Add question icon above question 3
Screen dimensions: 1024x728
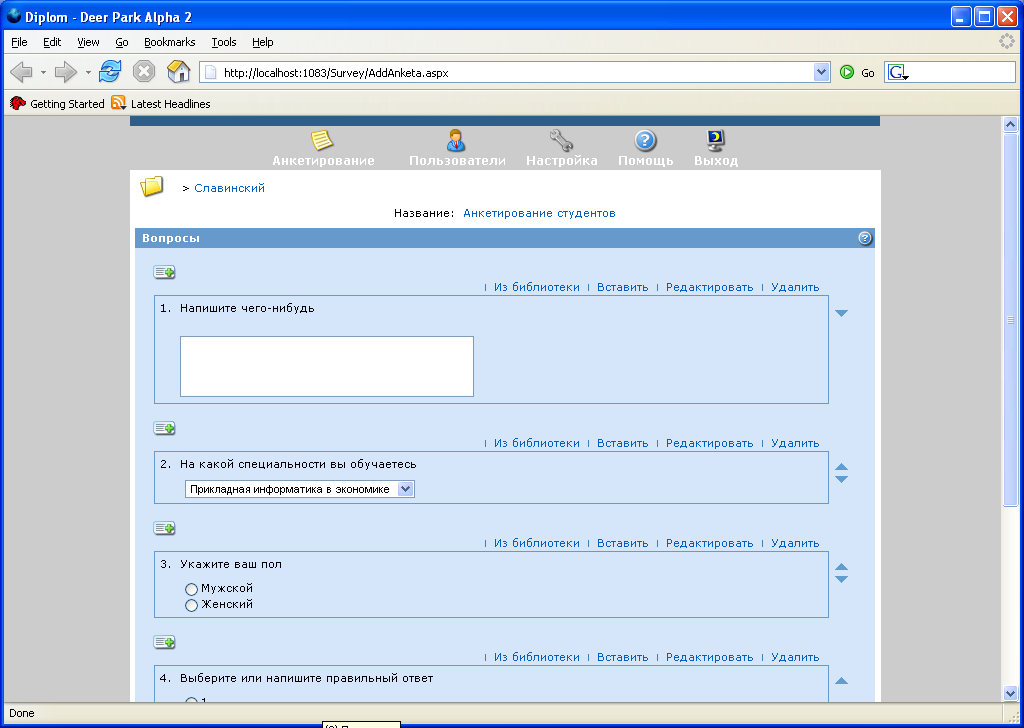165,528
